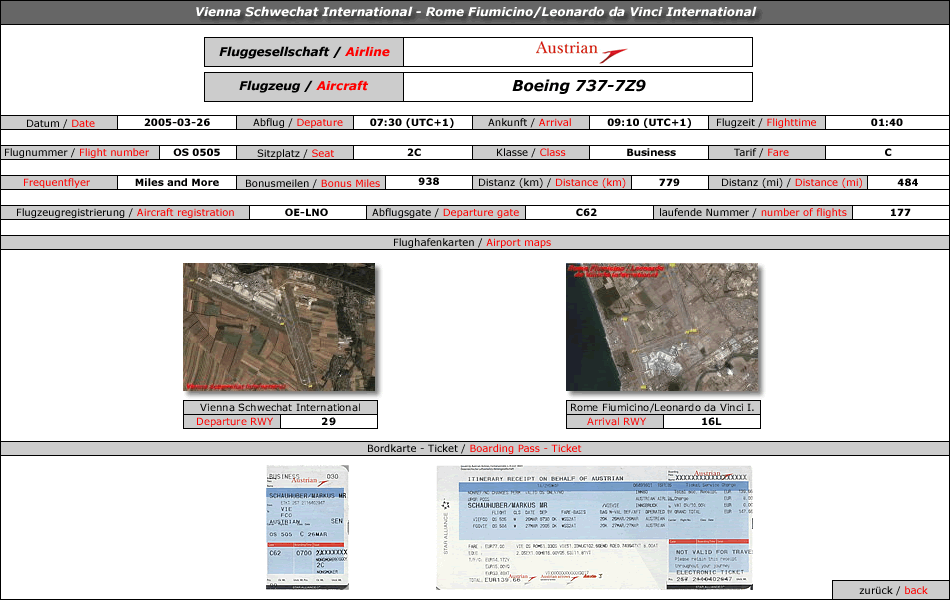950x600 pixels.
Task: Click distance in miles value 484
Action: [x=908, y=182]
